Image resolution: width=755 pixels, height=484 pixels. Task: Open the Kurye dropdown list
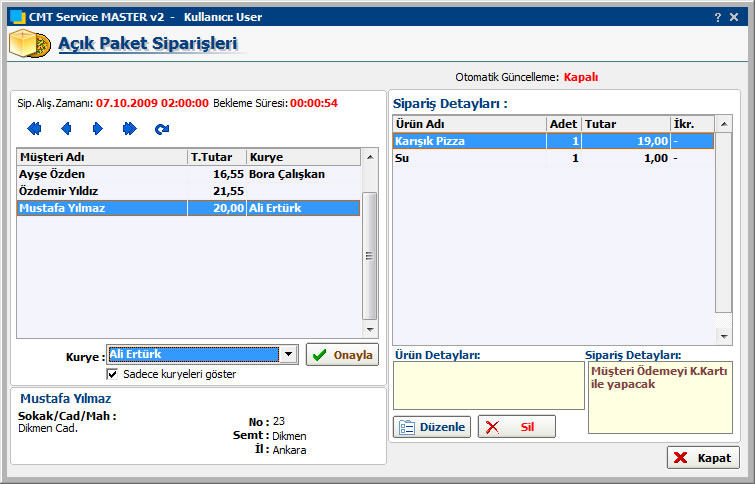[x=288, y=354]
